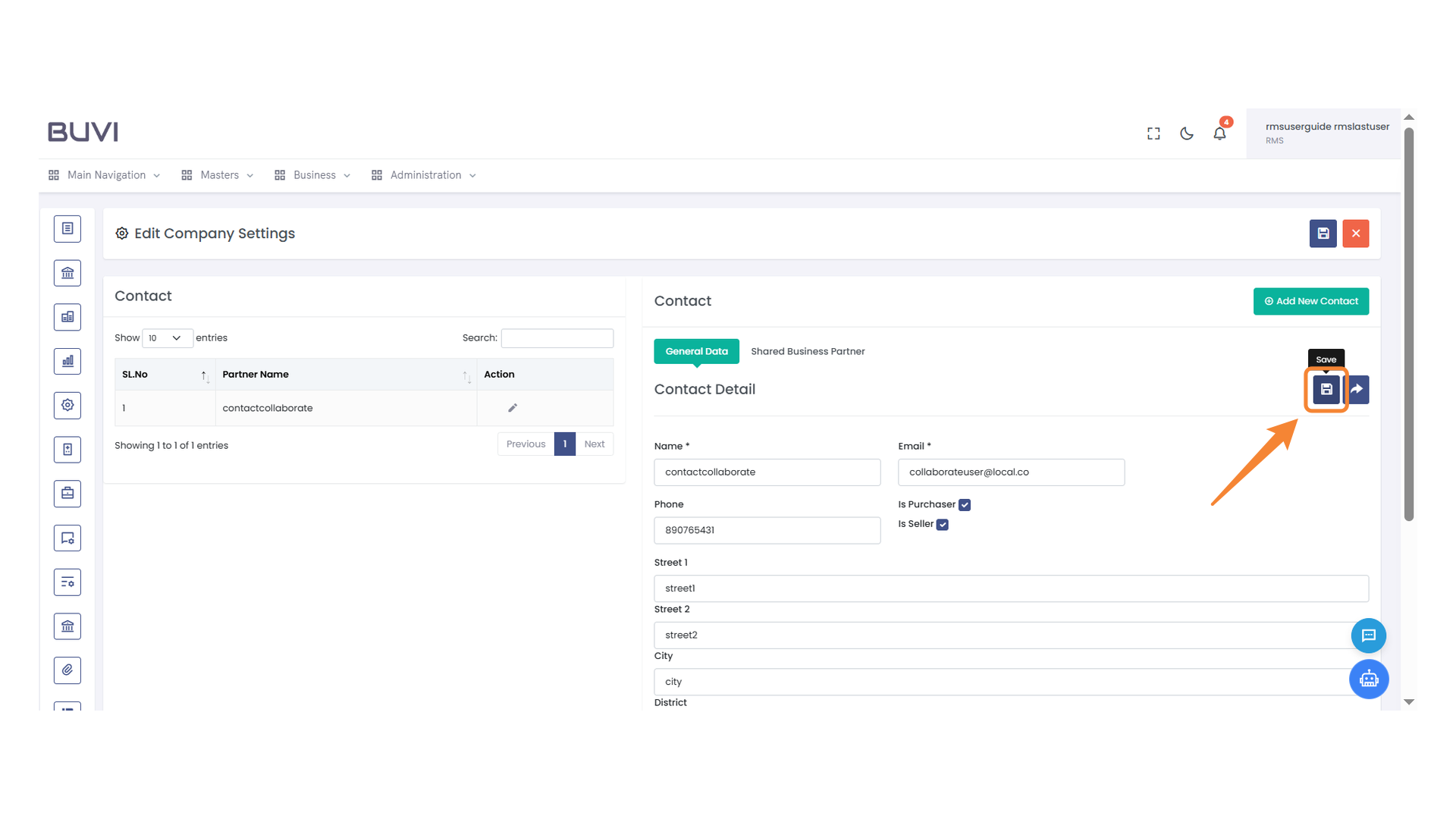Open the chat message floating button

(1368, 635)
